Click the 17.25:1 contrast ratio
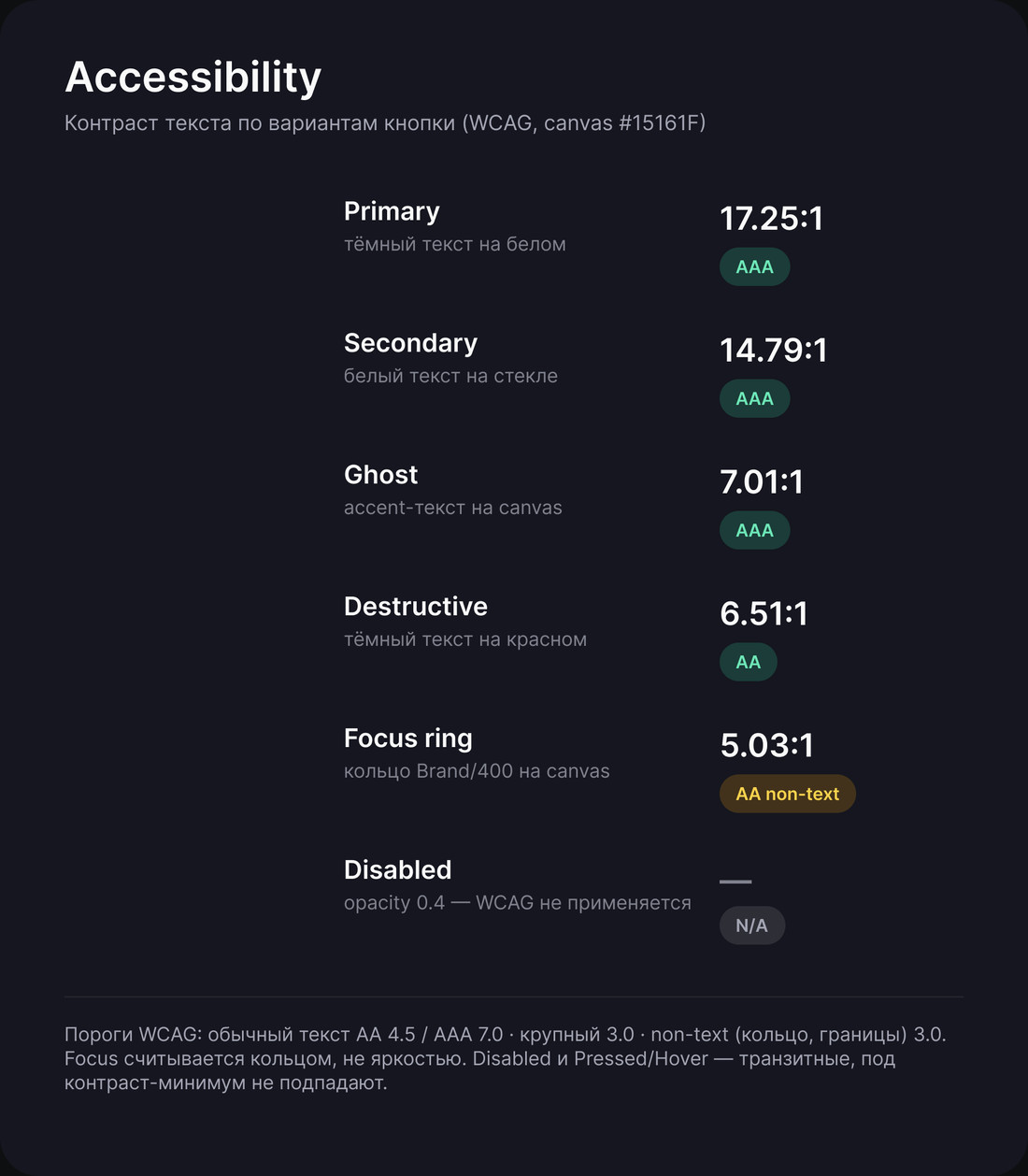The image size is (1028, 1176). pos(771,219)
